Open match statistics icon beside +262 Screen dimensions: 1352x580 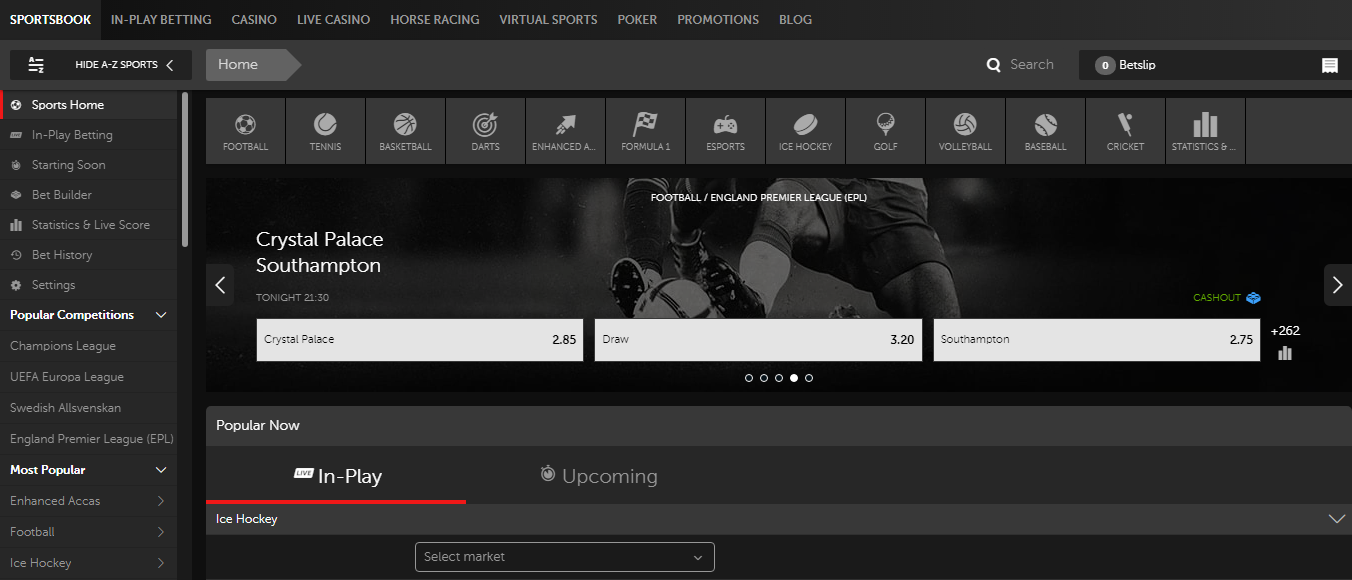1285,353
